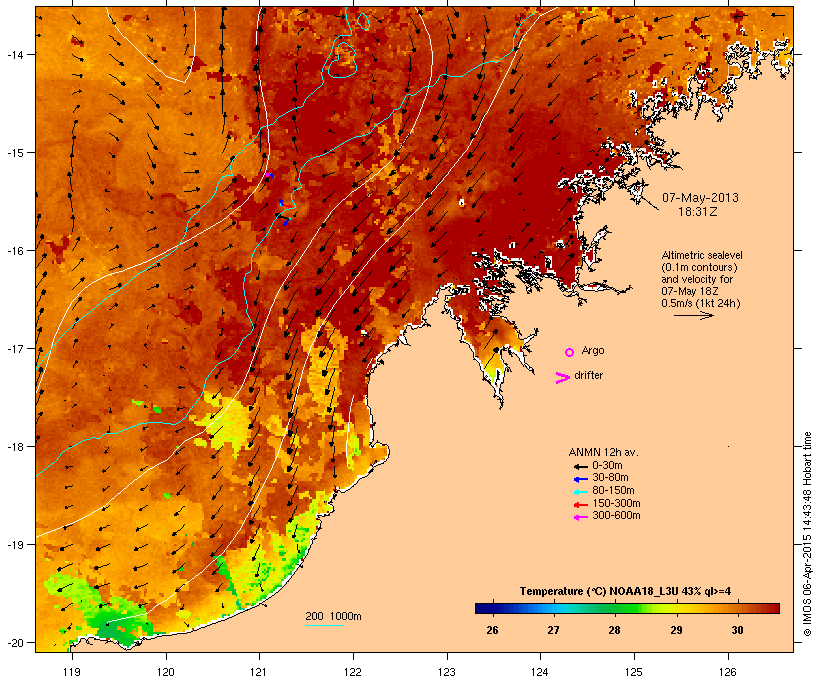The height and width of the screenshot is (680, 820).
Task: Click the 0.5m/s velocity scale arrow
Action: [693, 315]
